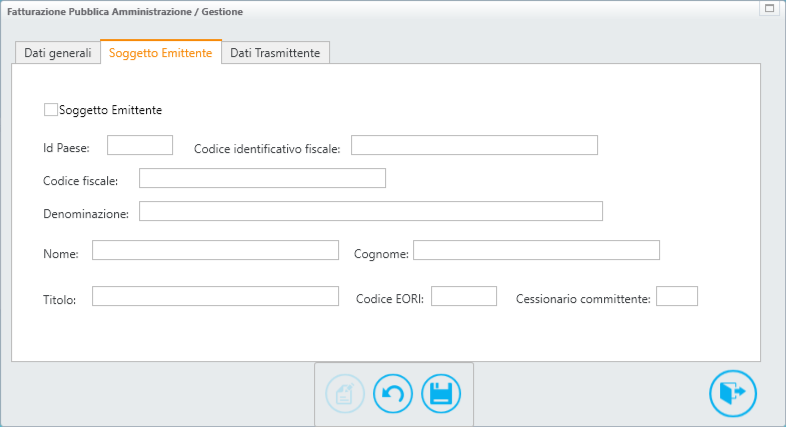786x427 pixels.
Task: Click into the Codice fiscale text box
Action: (x=262, y=179)
